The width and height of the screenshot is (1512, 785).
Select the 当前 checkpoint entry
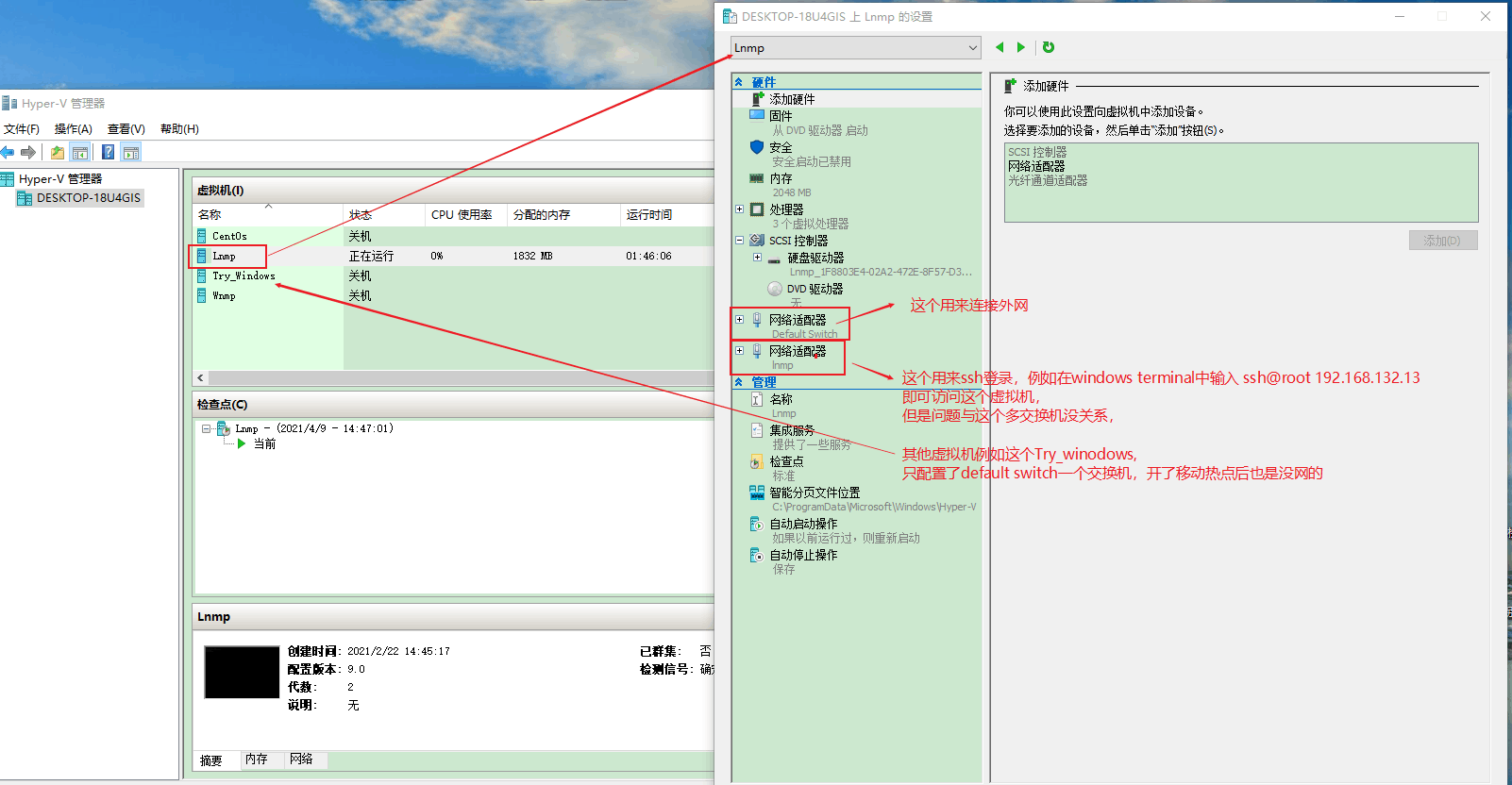click(x=264, y=443)
